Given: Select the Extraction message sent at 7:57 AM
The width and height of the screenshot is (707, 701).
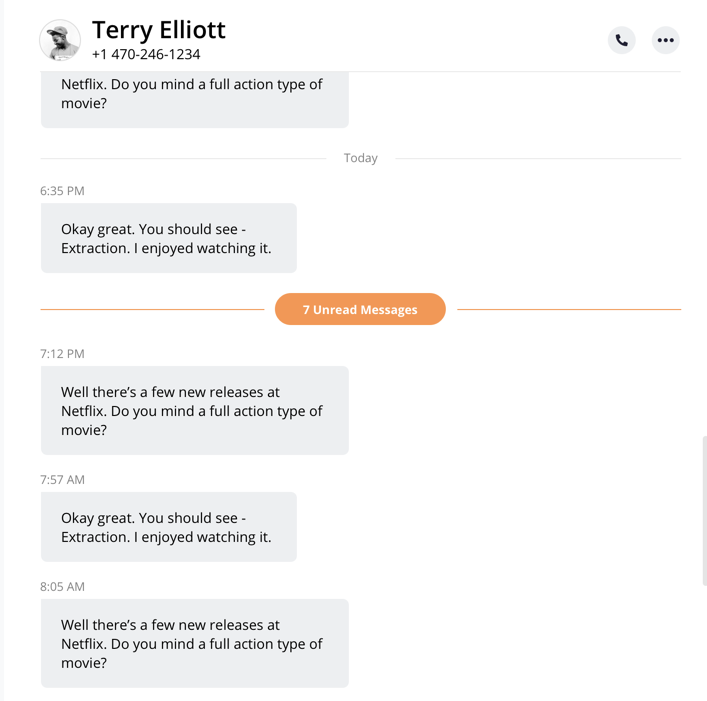Looking at the screenshot, I should 168,527.
